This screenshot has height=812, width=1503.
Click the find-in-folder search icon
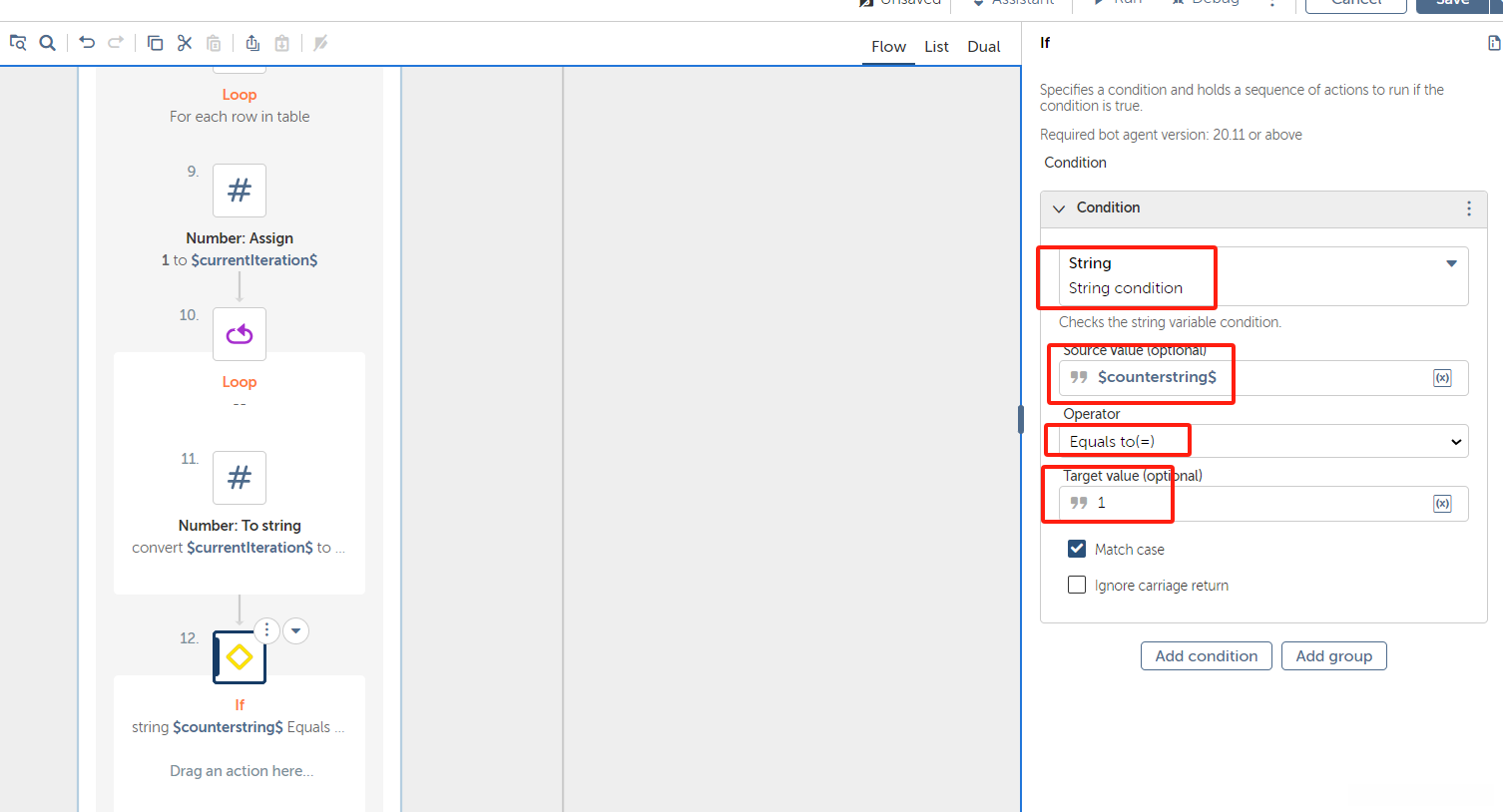[x=18, y=43]
